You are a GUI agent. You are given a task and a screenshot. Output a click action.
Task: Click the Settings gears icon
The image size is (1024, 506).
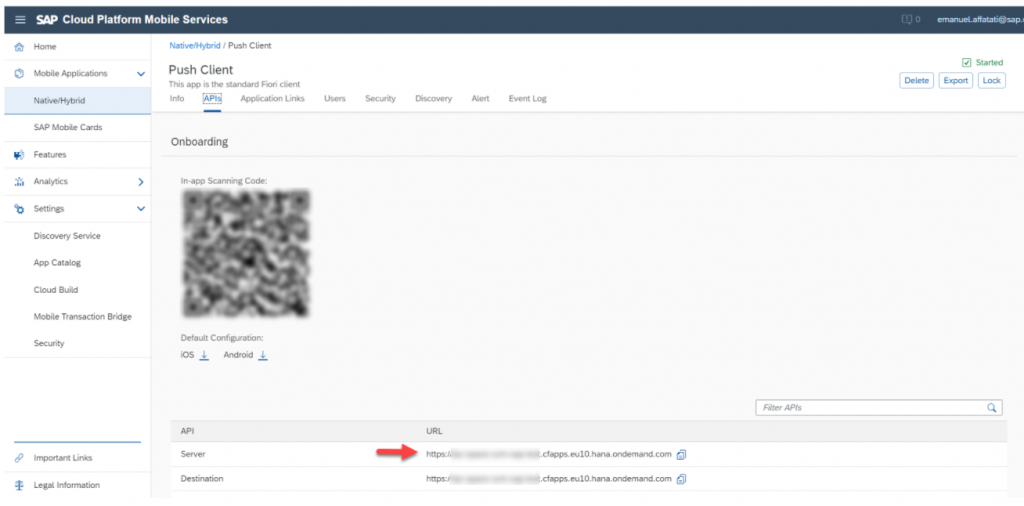coord(20,209)
